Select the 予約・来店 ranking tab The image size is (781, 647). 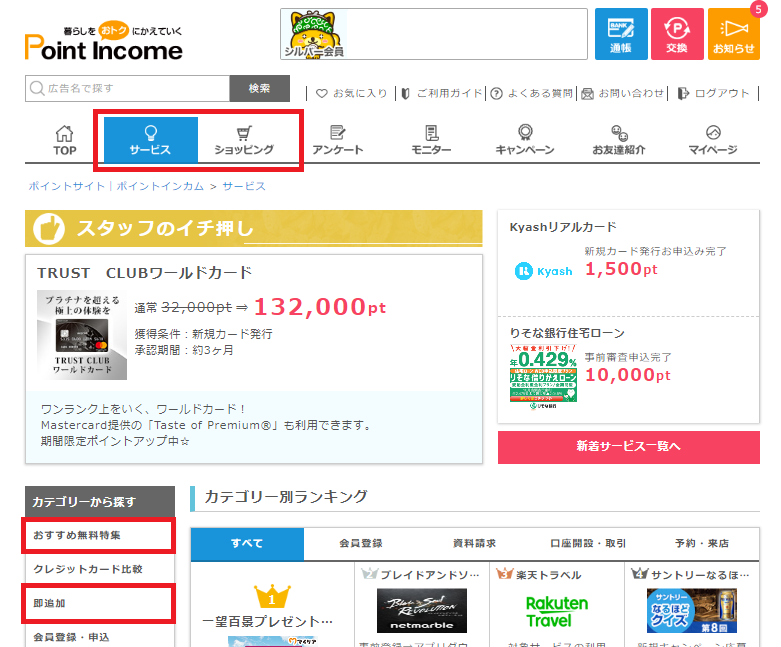click(x=701, y=543)
